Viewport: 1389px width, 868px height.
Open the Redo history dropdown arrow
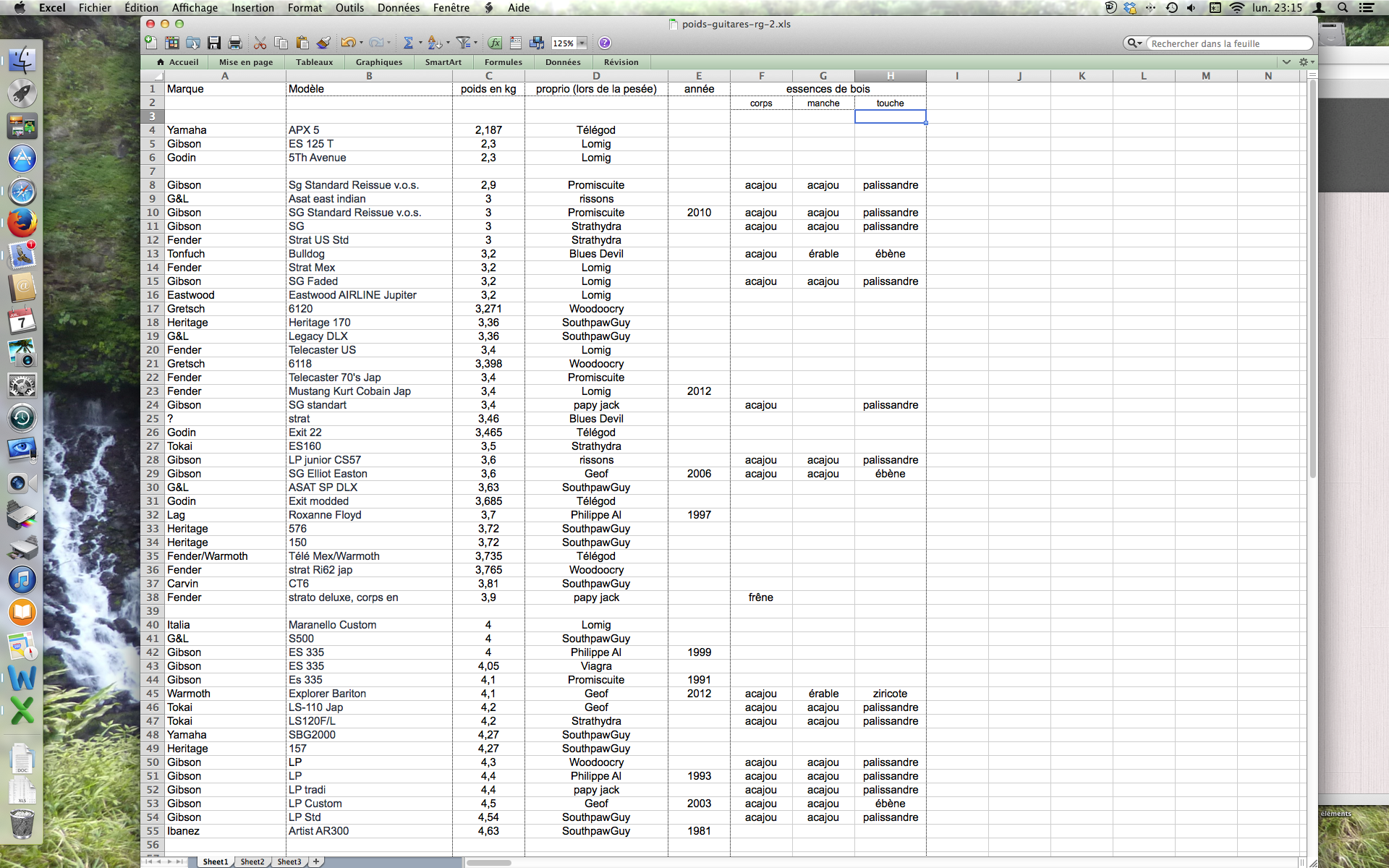[x=388, y=43]
